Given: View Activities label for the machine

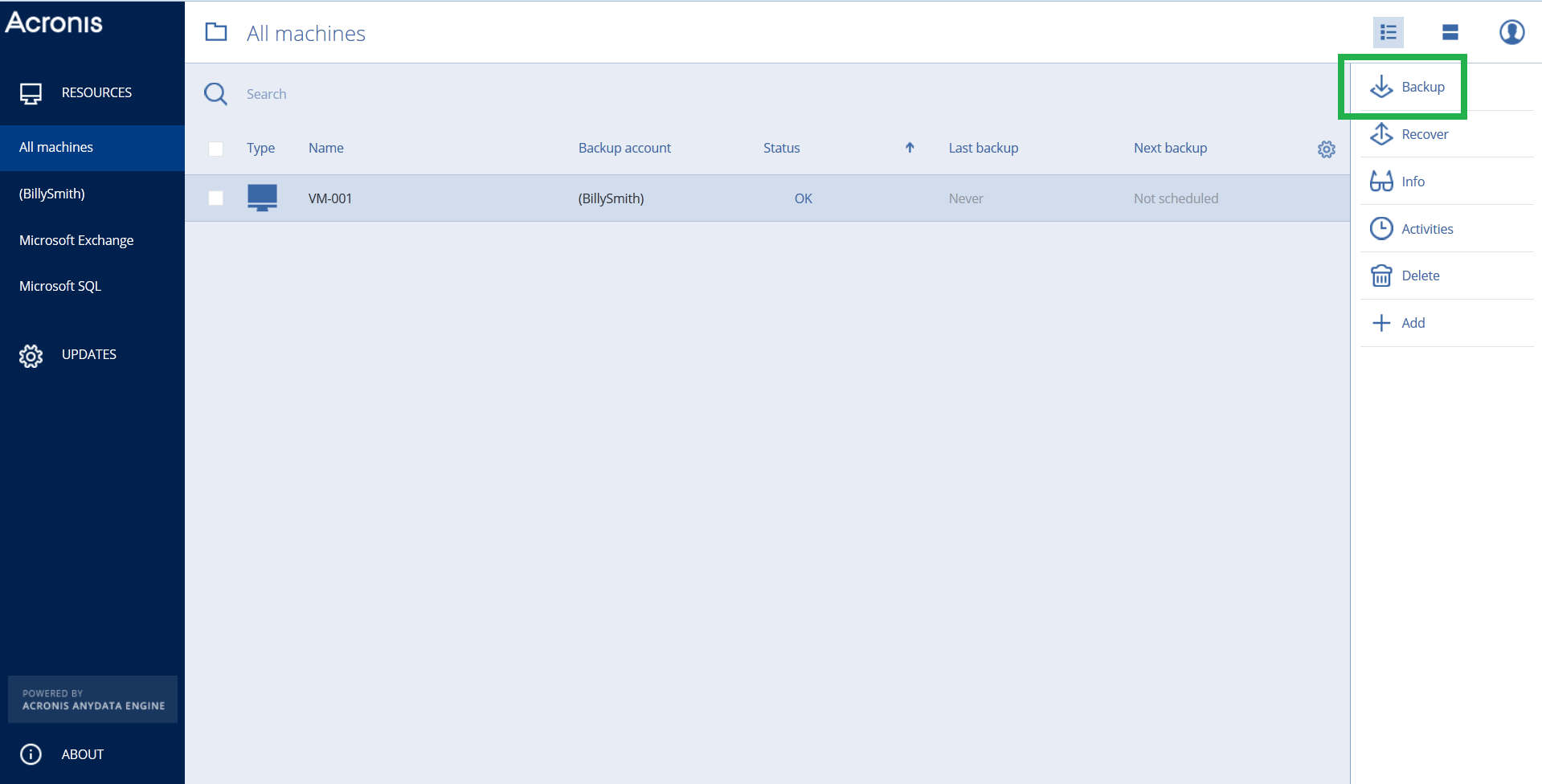Looking at the screenshot, I should click(x=1427, y=229).
